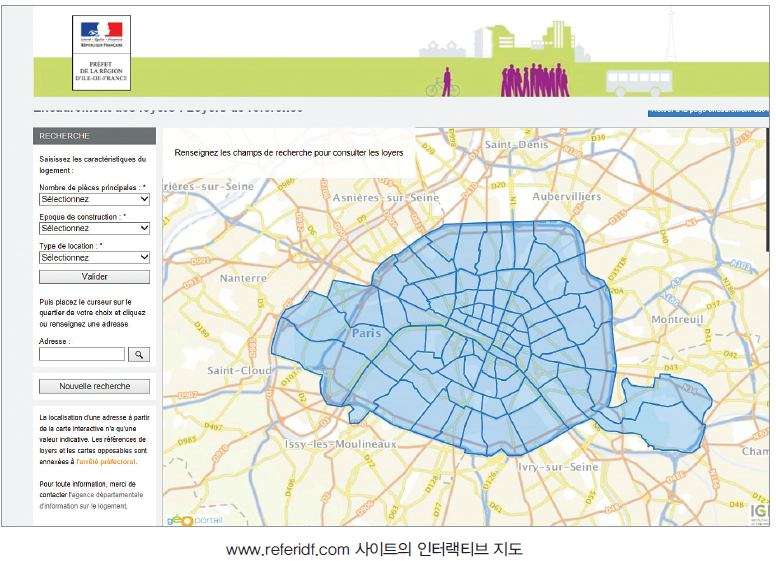Open the Nombre de pièces principales dropdown
Viewport: 776px width, 561px height.
coord(94,199)
